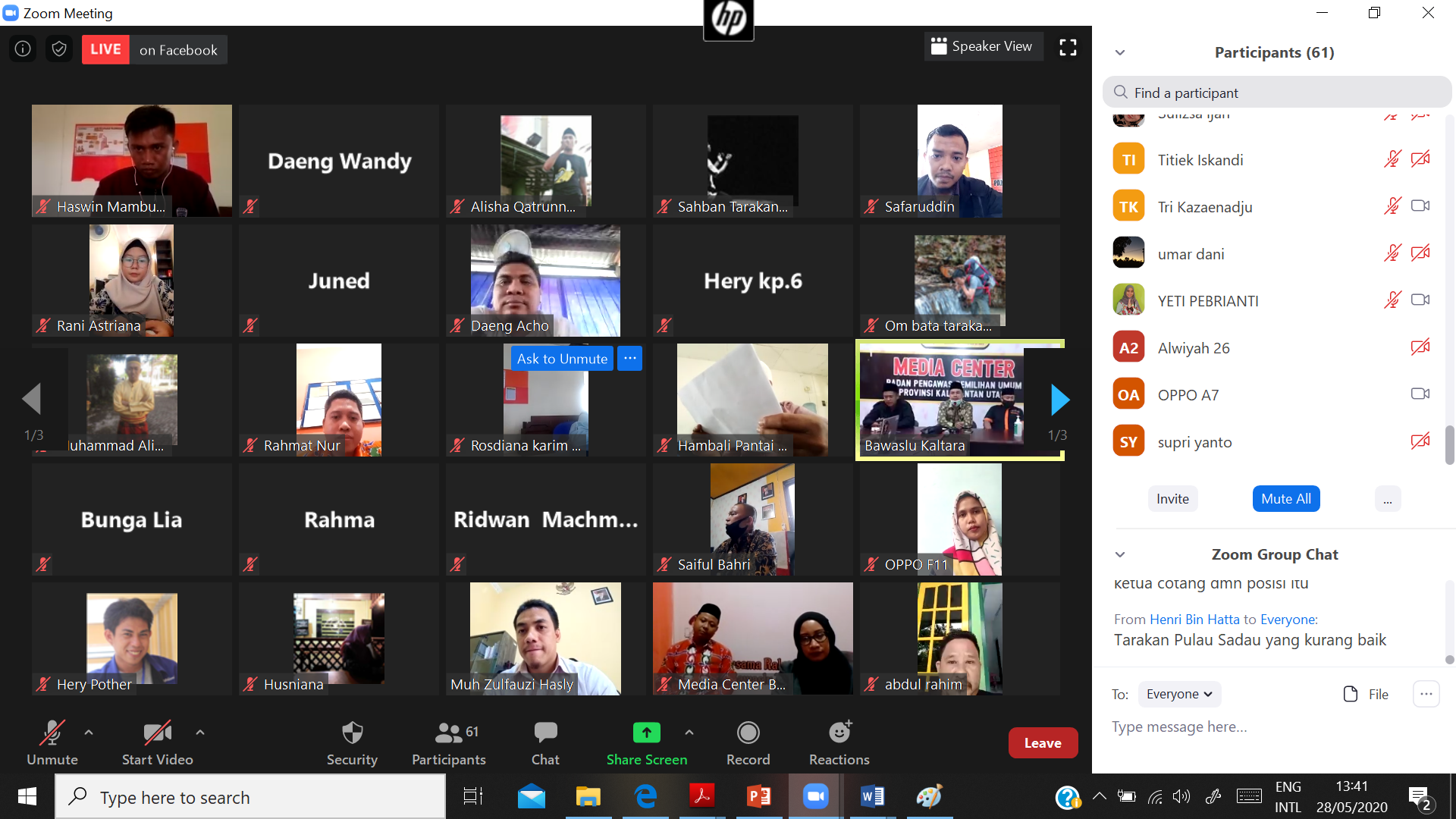This screenshot has height=819, width=1456.
Task: Click the participants list scrollbar
Action: pyautogui.click(x=1449, y=444)
